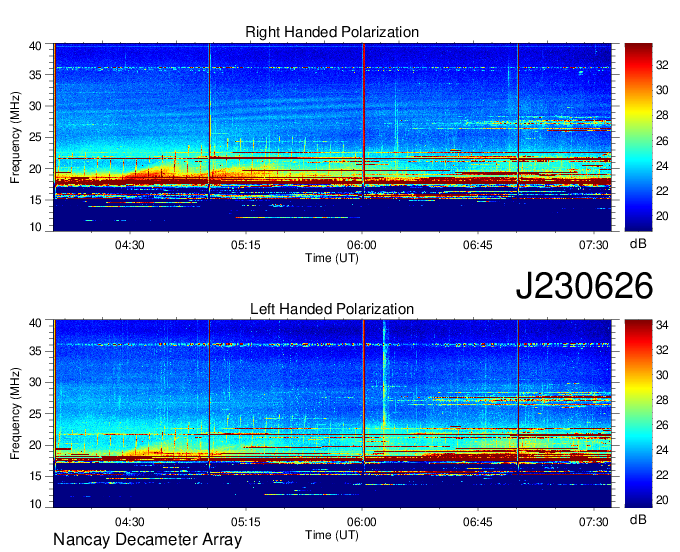680x552 pixels.
Task: Click the 10 MHz tick on Right Handed plot
Action: point(36,227)
